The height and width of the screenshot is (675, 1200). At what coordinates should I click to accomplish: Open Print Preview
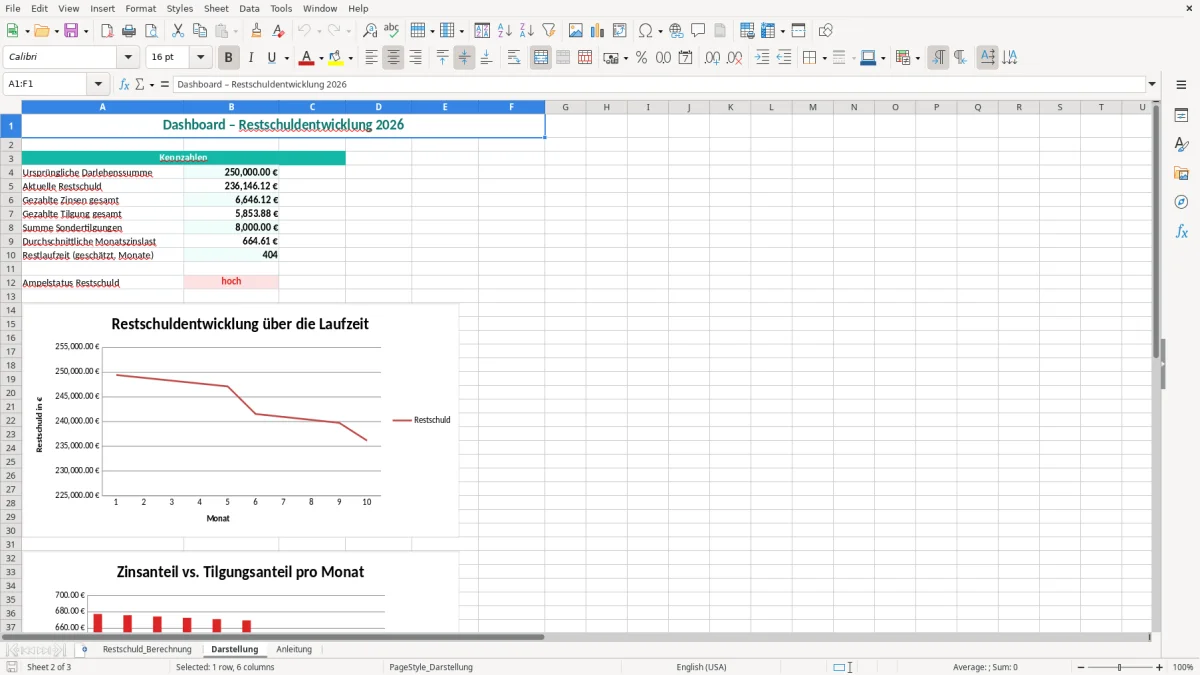pos(151,31)
